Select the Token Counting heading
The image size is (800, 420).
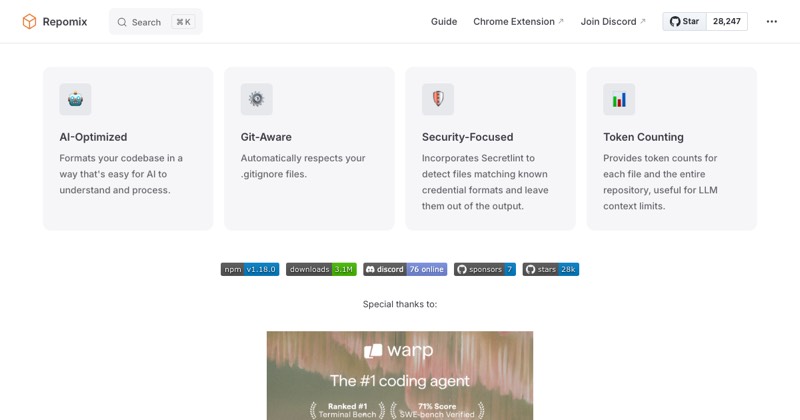coord(643,137)
